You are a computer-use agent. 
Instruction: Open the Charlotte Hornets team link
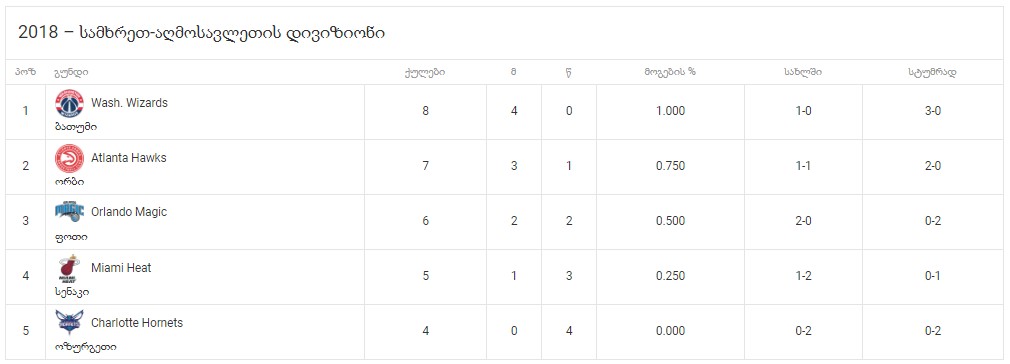(137, 323)
